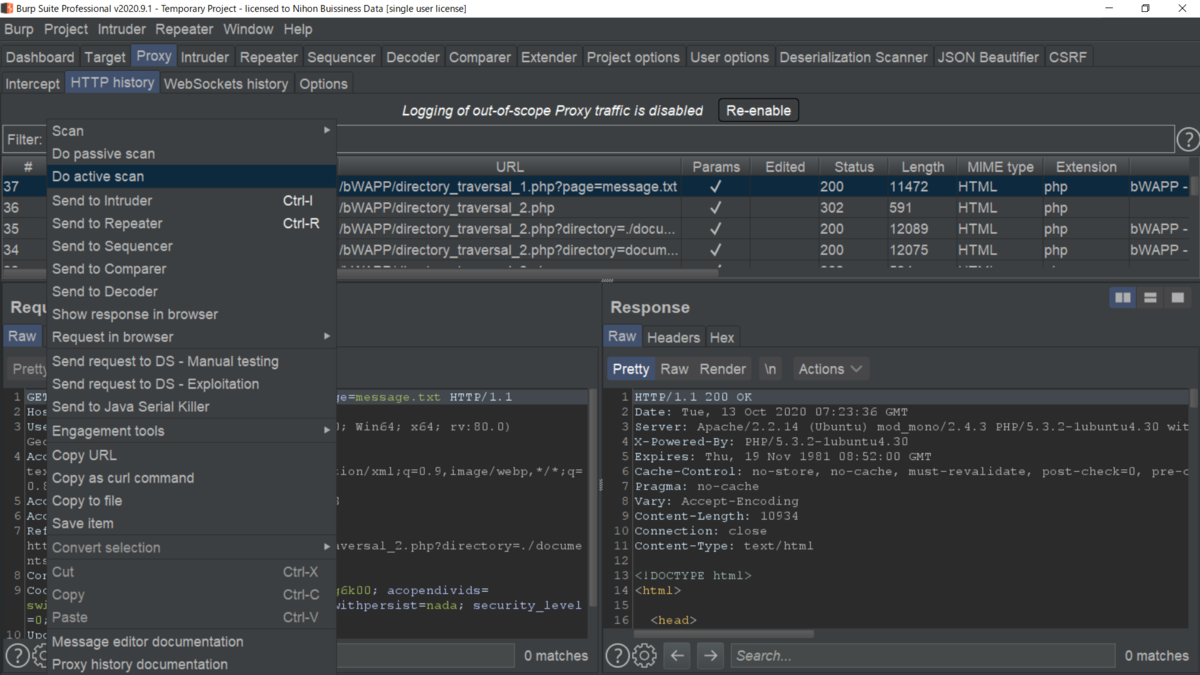This screenshot has height=675, width=1200.
Task: Open response search settings gear icon
Action: coord(645,656)
